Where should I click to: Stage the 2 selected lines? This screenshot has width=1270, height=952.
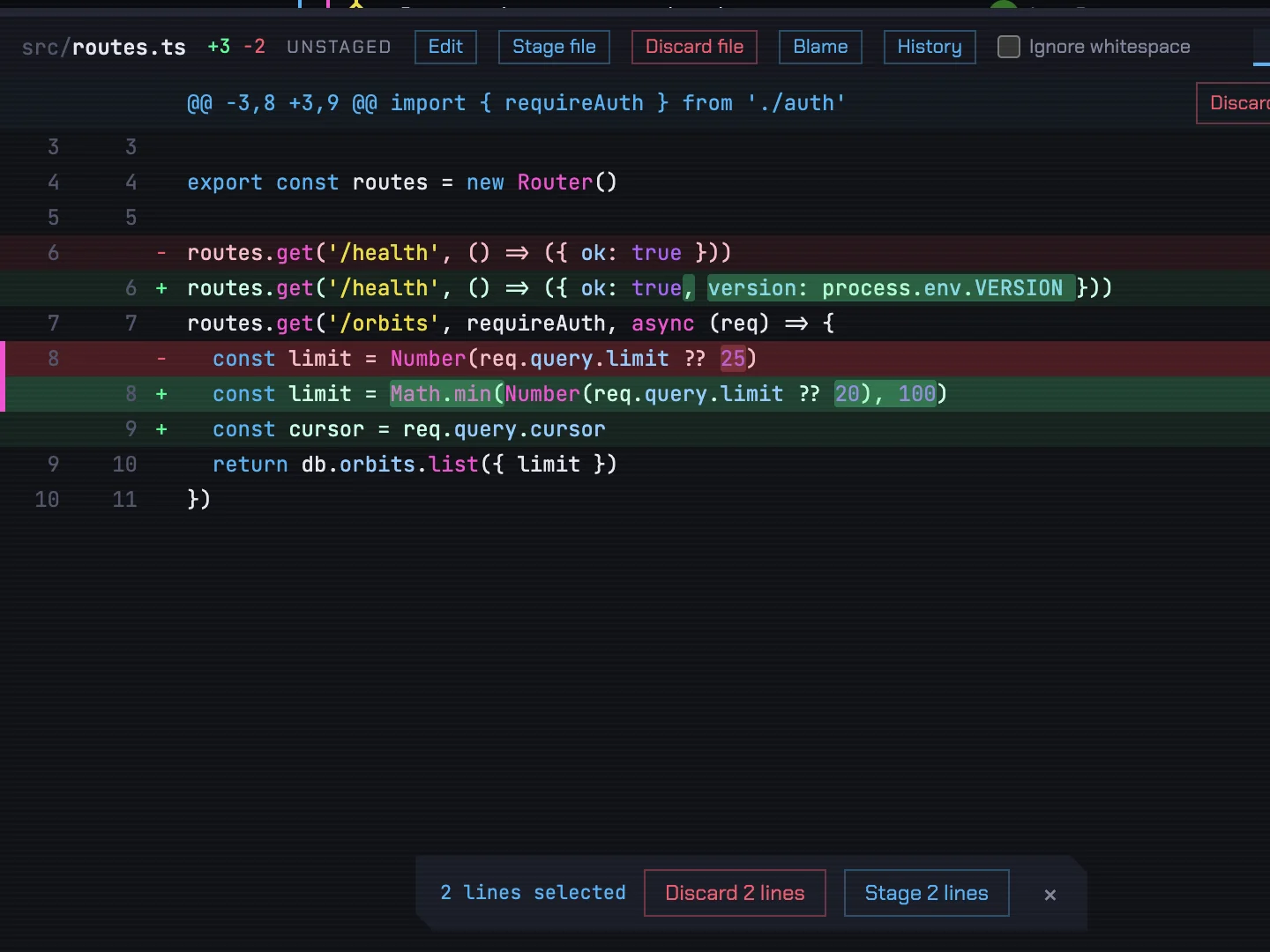click(926, 893)
